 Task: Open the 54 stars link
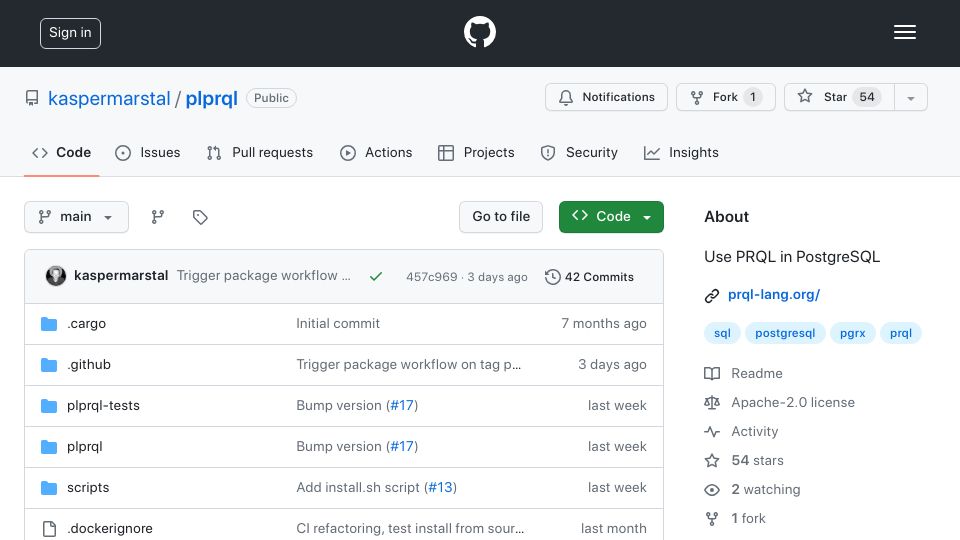(x=757, y=460)
